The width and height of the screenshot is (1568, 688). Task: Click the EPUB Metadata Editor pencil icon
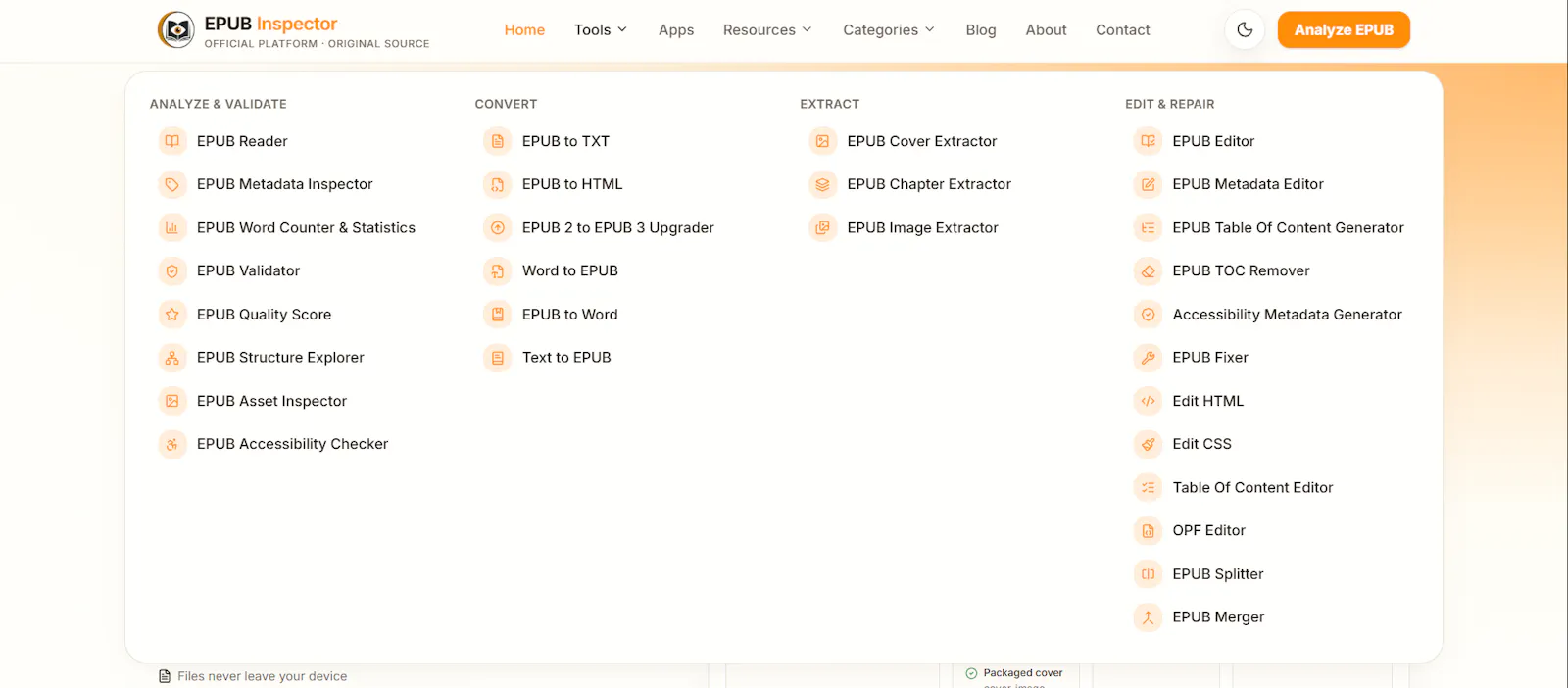click(1149, 184)
